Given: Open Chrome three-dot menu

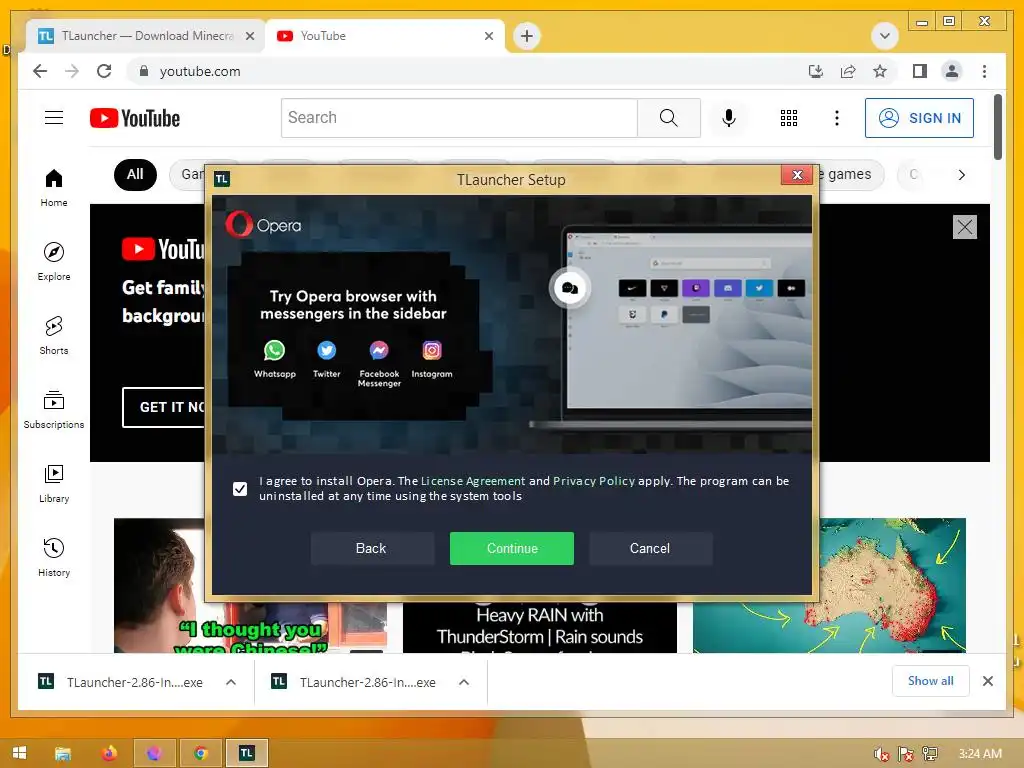Looking at the screenshot, I should pyautogui.click(x=984, y=71).
